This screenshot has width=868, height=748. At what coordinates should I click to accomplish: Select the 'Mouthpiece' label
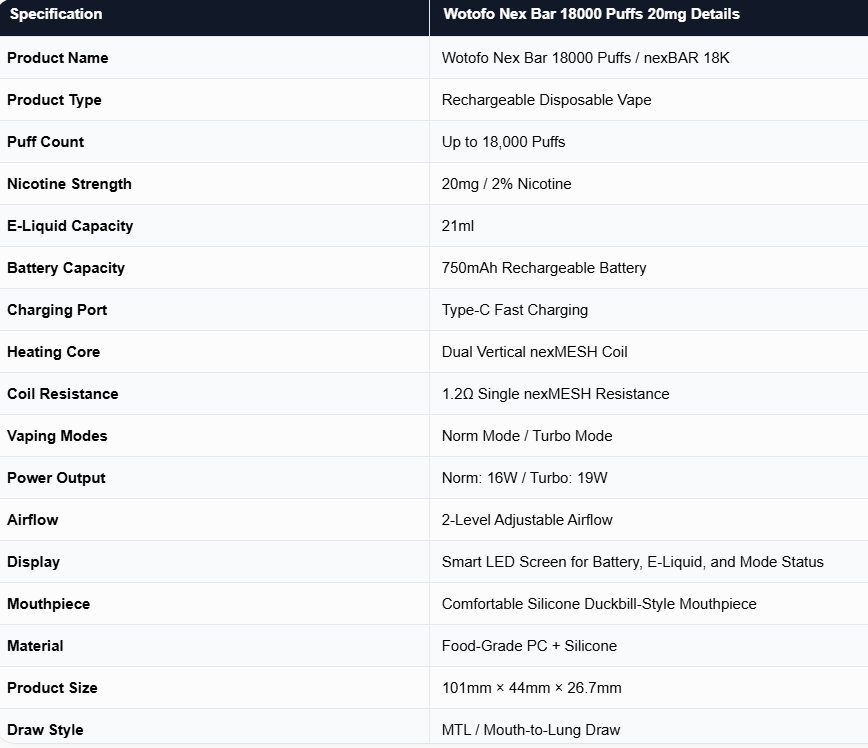tap(48, 604)
